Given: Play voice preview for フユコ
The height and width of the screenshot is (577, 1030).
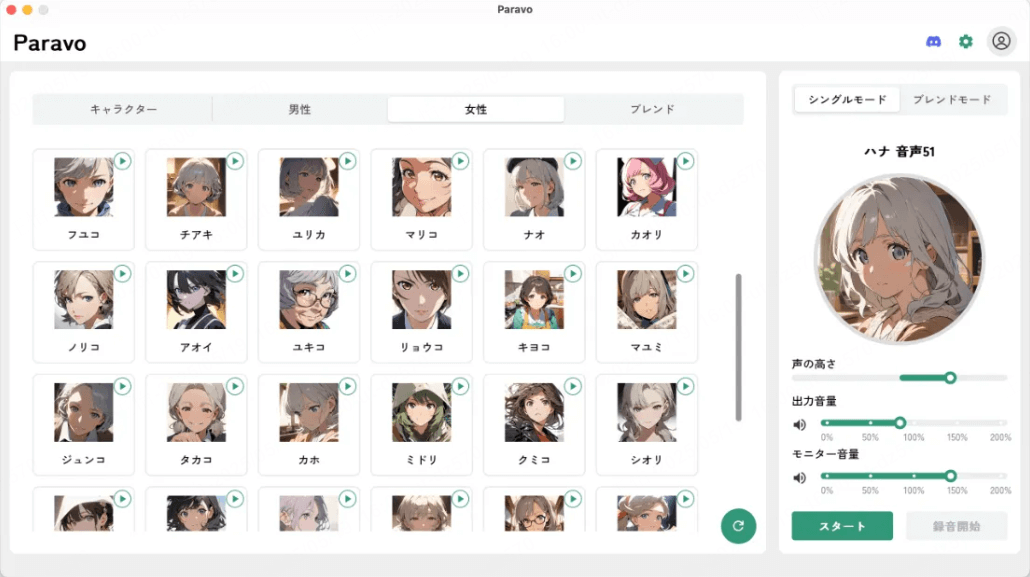Looking at the screenshot, I should pos(122,161).
